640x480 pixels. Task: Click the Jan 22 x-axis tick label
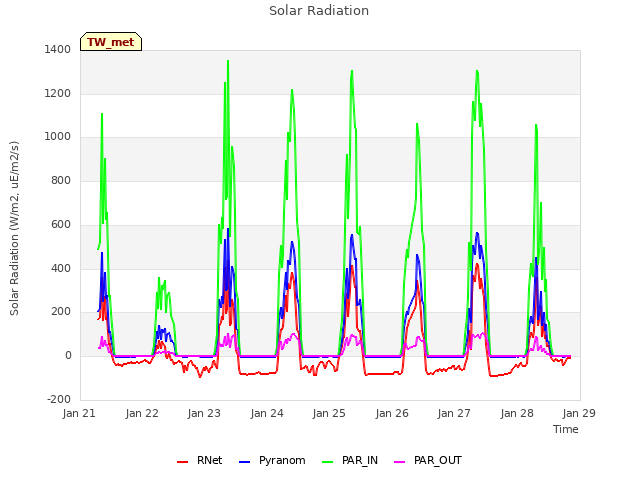(x=142, y=413)
